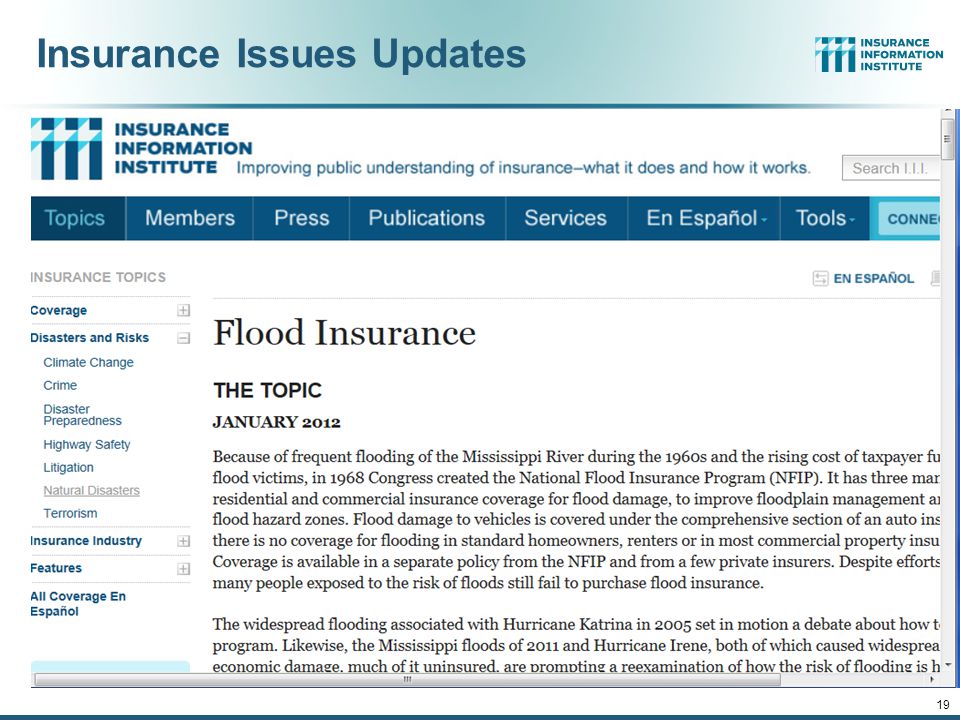Open All Coverage En Español link
The height and width of the screenshot is (720, 960).
pyautogui.click(x=78, y=604)
